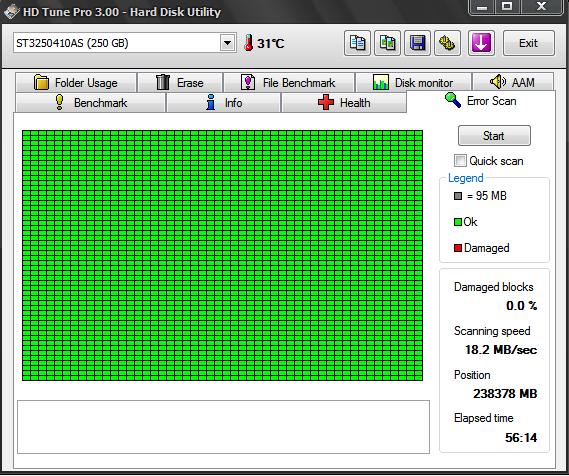Select the Disk monitor tab
Viewport: 569px width, 476px height.
coord(413,82)
